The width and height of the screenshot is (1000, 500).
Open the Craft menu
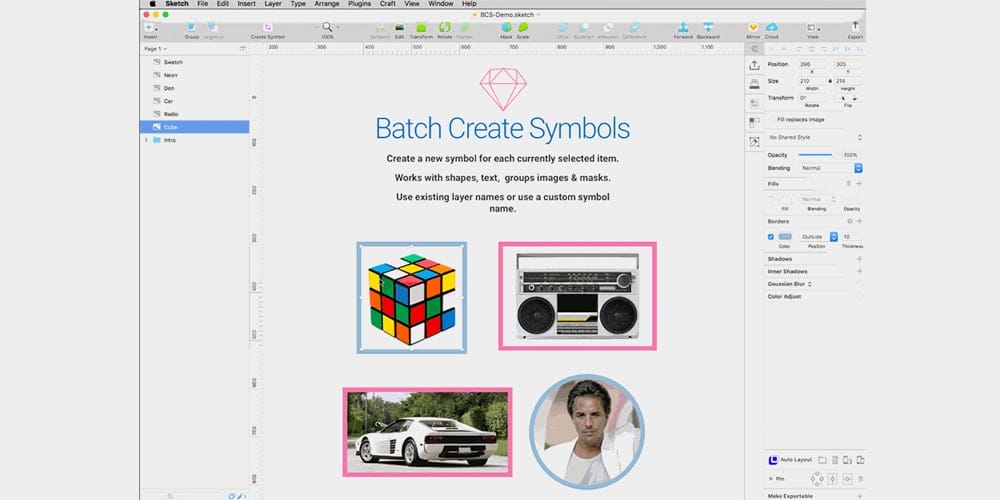pos(388,4)
